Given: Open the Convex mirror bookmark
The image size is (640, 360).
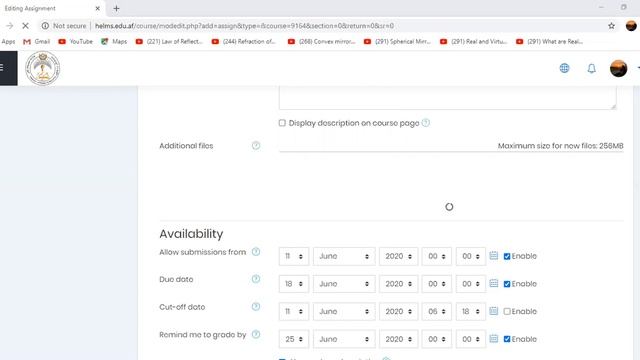Looking at the screenshot, I should point(322,42).
